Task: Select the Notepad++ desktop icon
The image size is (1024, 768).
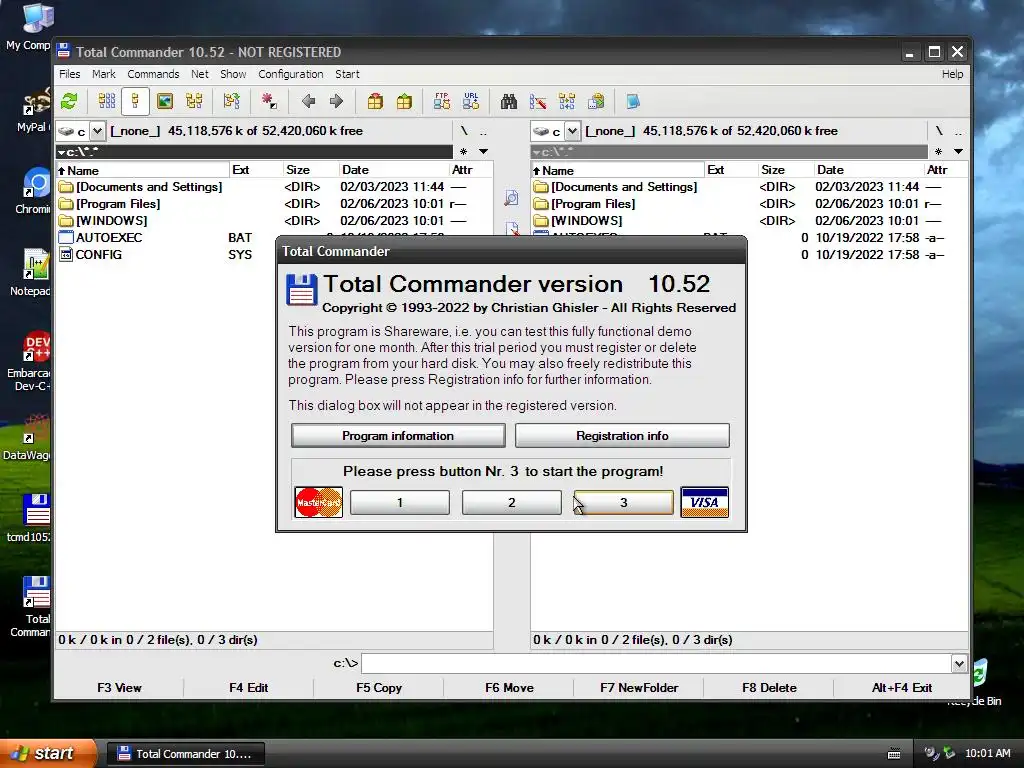Action: 33,273
